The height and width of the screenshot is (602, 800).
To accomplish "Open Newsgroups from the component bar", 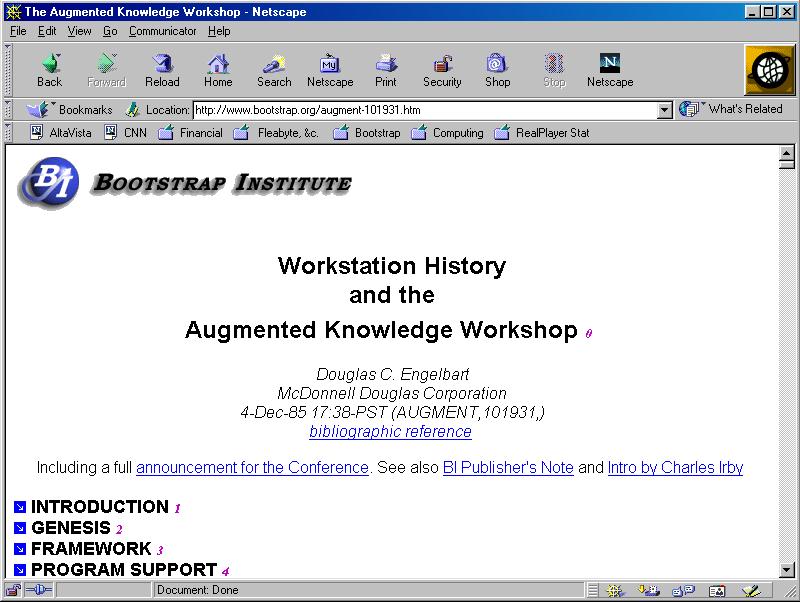I will point(684,591).
